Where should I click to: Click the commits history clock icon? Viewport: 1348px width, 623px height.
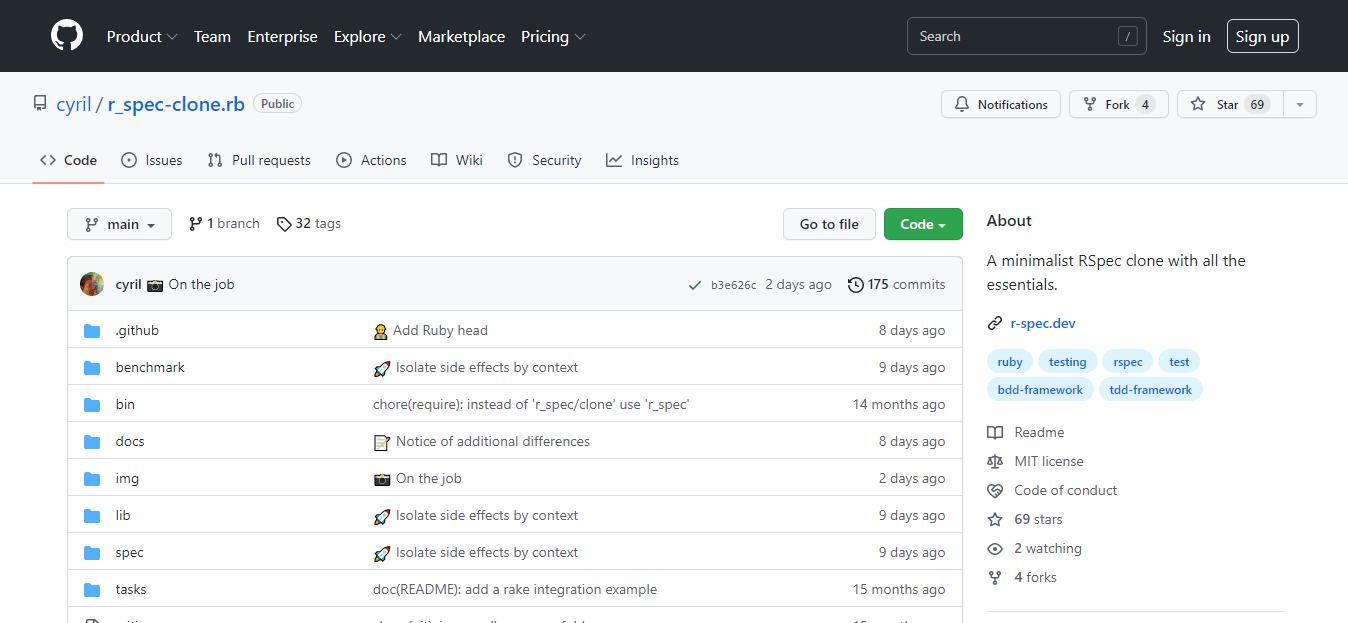pyautogui.click(x=856, y=285)
